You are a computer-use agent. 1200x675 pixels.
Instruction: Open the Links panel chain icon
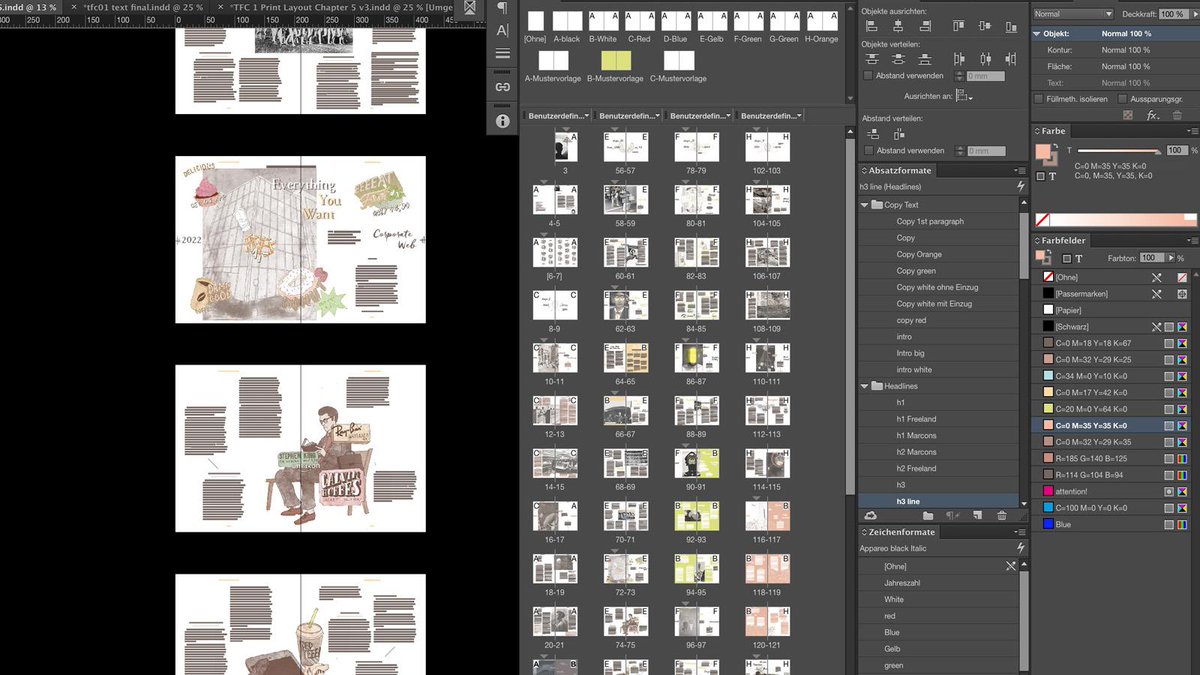(x=502, y=87)
